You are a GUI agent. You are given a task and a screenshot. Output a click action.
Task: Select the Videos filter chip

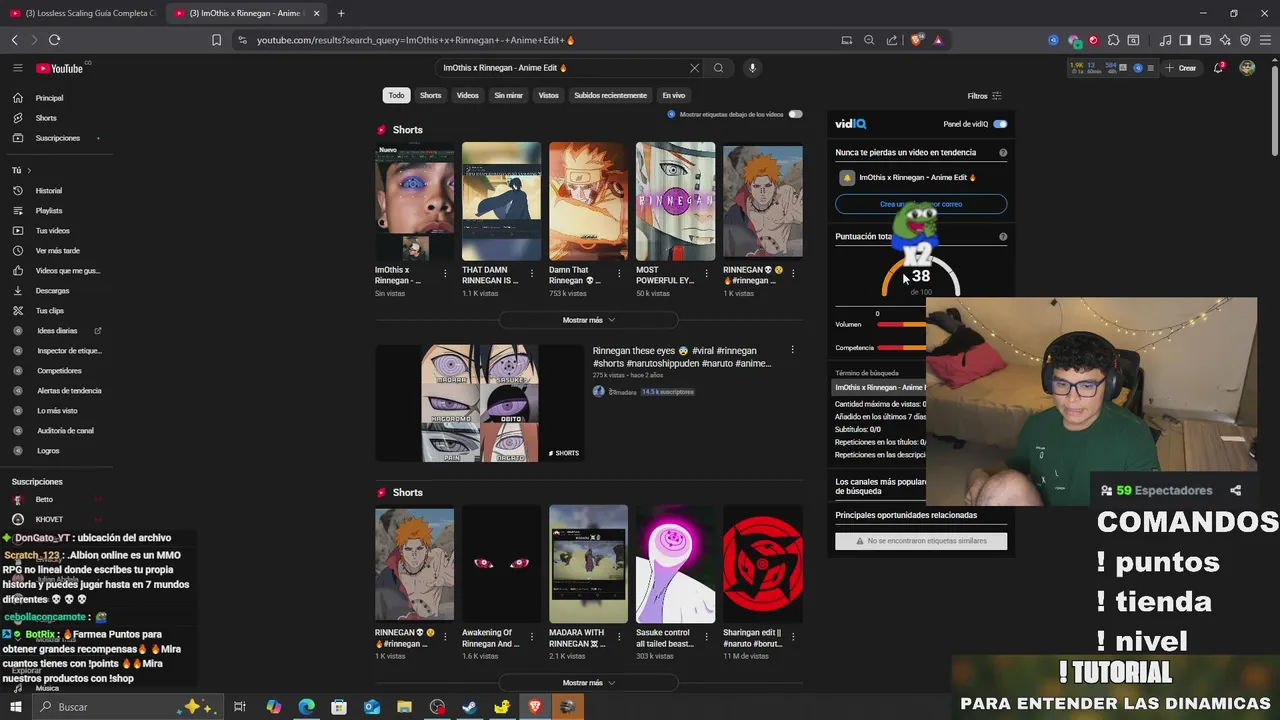[468, 95]
